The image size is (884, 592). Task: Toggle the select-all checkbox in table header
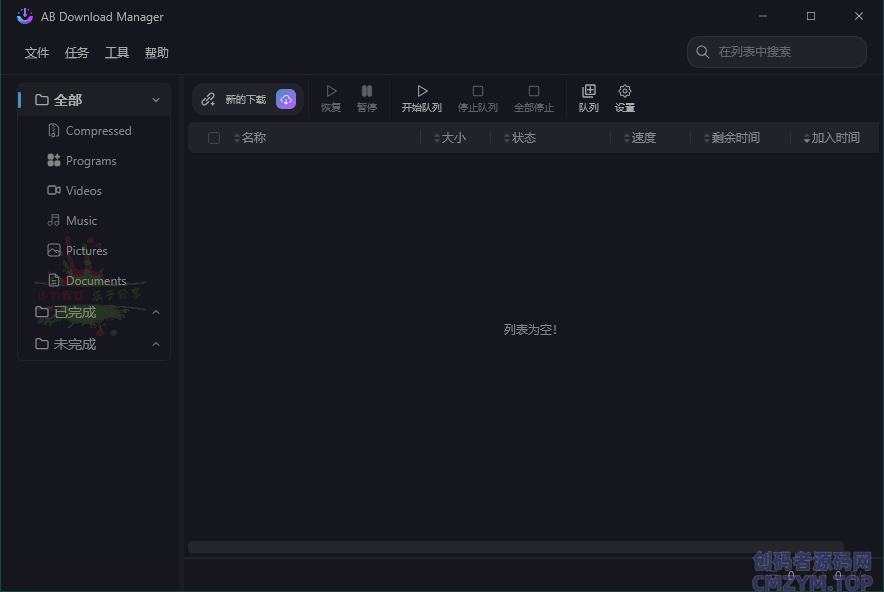[x=214, y=138]
